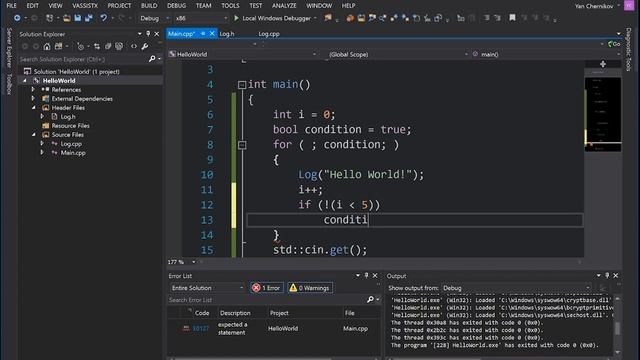Toggle the 0 Warnings filter button
The width and height of the screenshot is (640, 360).
310,288
